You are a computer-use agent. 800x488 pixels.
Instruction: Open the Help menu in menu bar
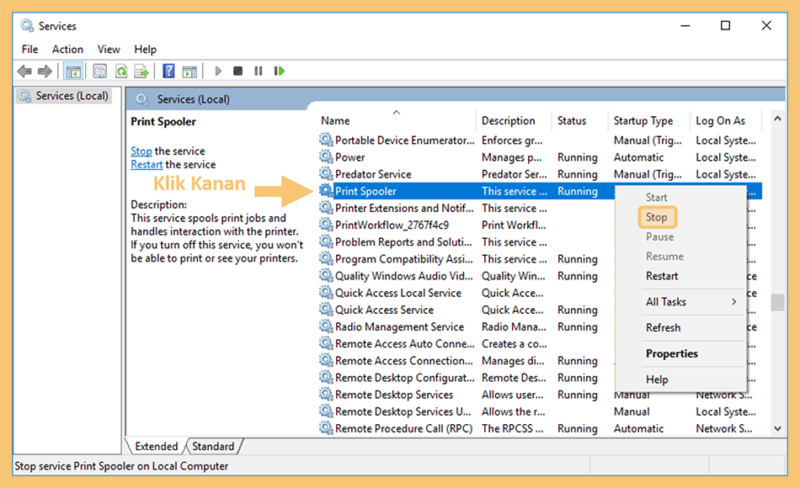click(145, 50)
